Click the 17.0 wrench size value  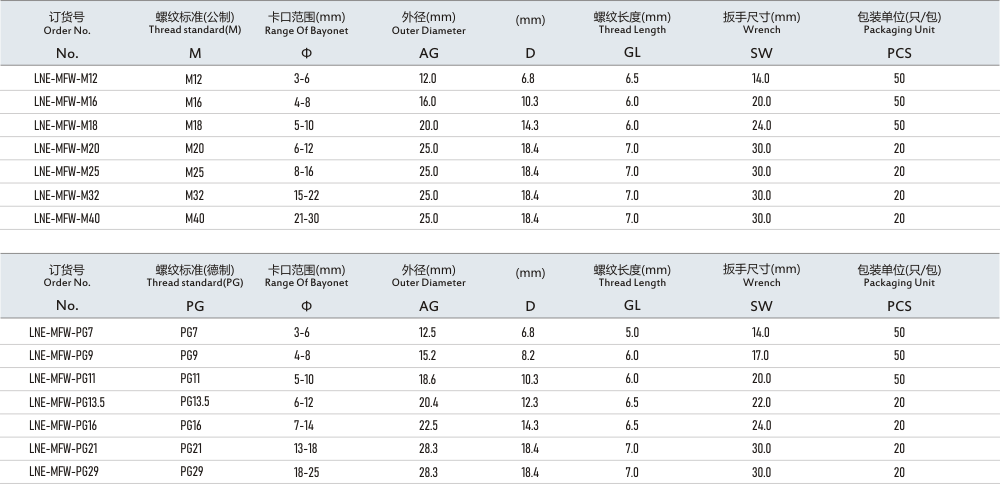point(761,355)
